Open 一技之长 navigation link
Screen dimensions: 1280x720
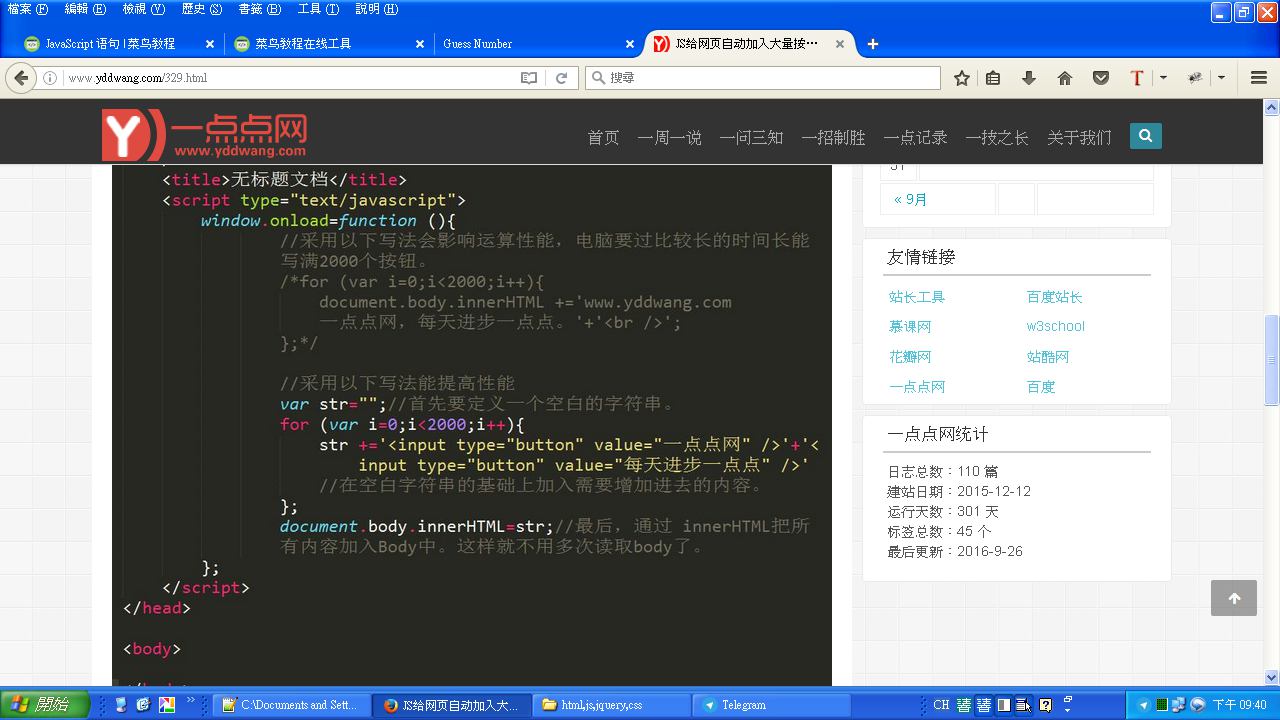[997, 138]
